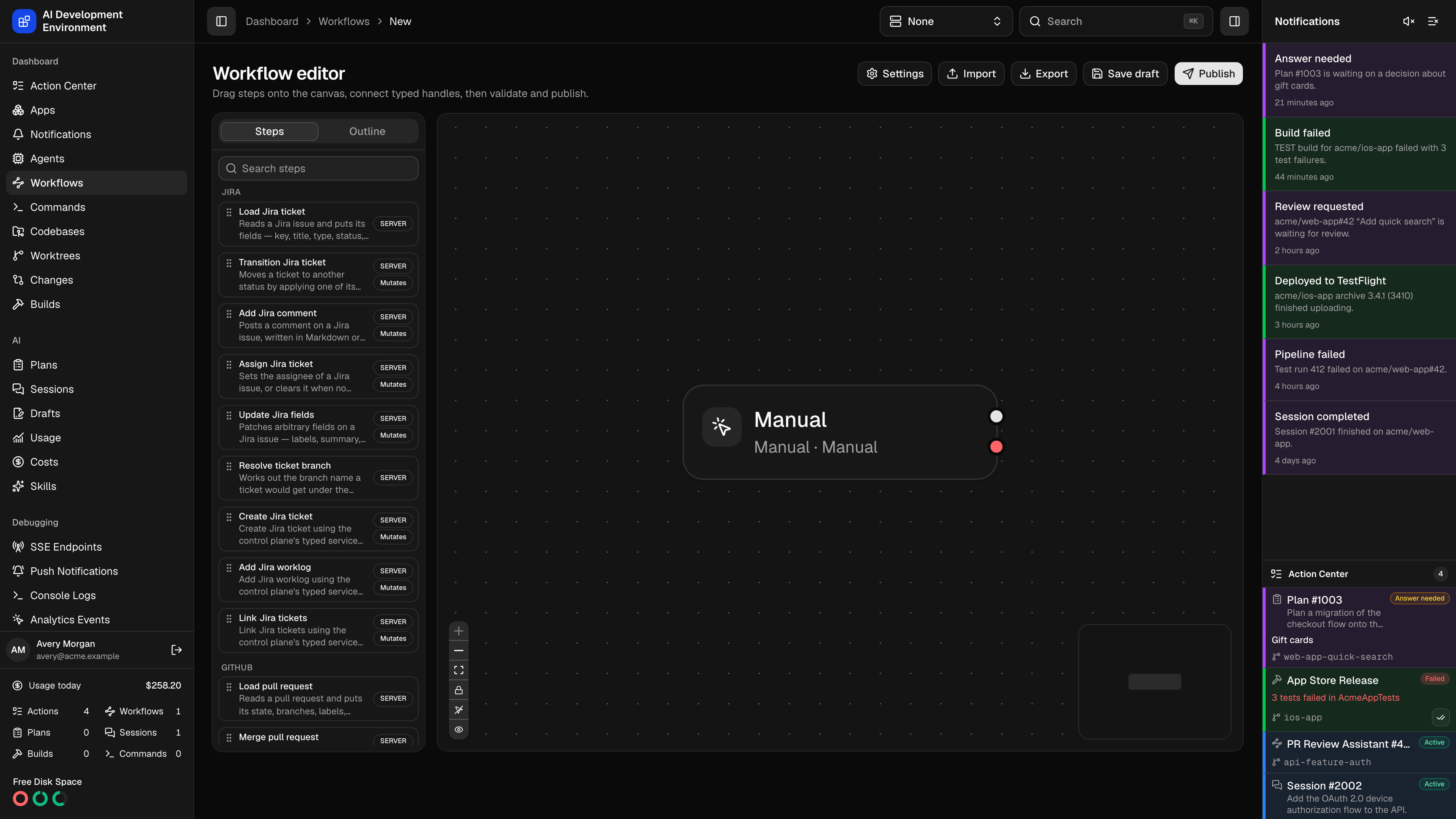
Task: Open Sessions sidebar item
Action: click(97, 389)
